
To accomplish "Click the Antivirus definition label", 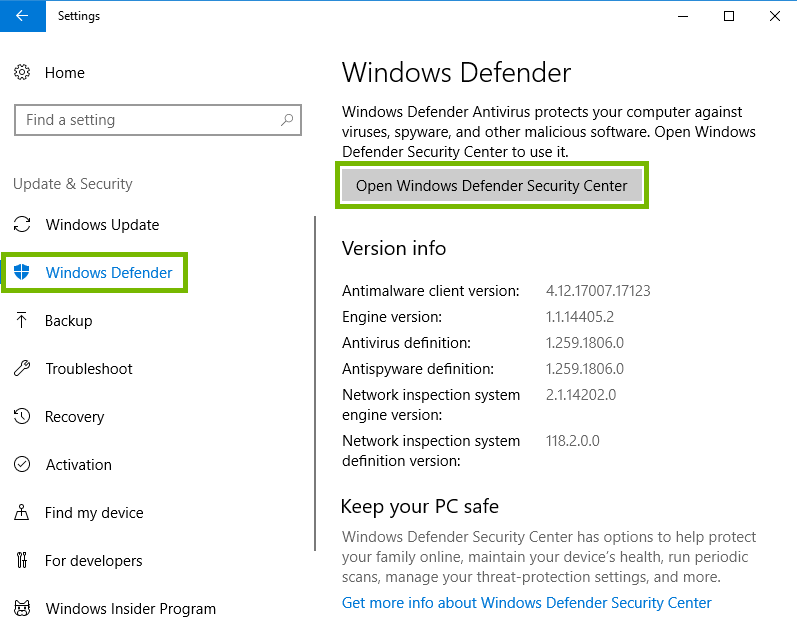I will coord(406,343).
